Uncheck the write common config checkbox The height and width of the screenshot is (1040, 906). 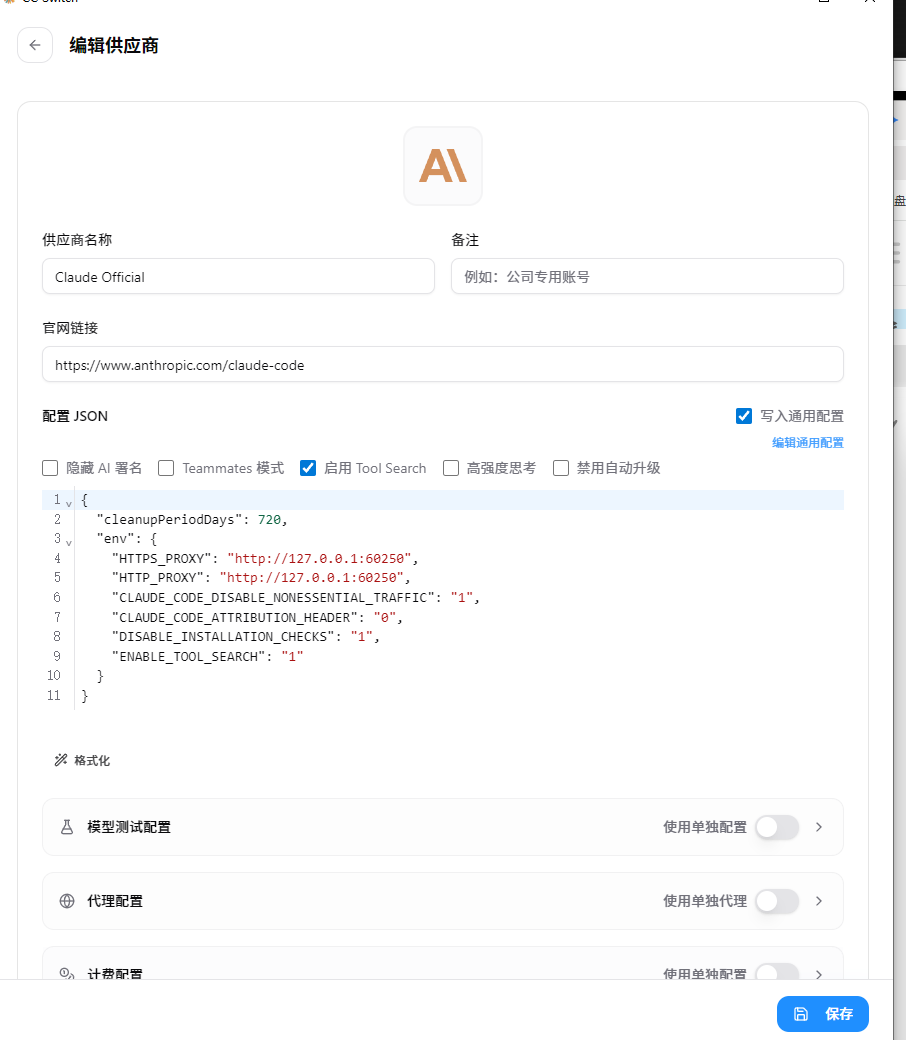tap(744, 416)
